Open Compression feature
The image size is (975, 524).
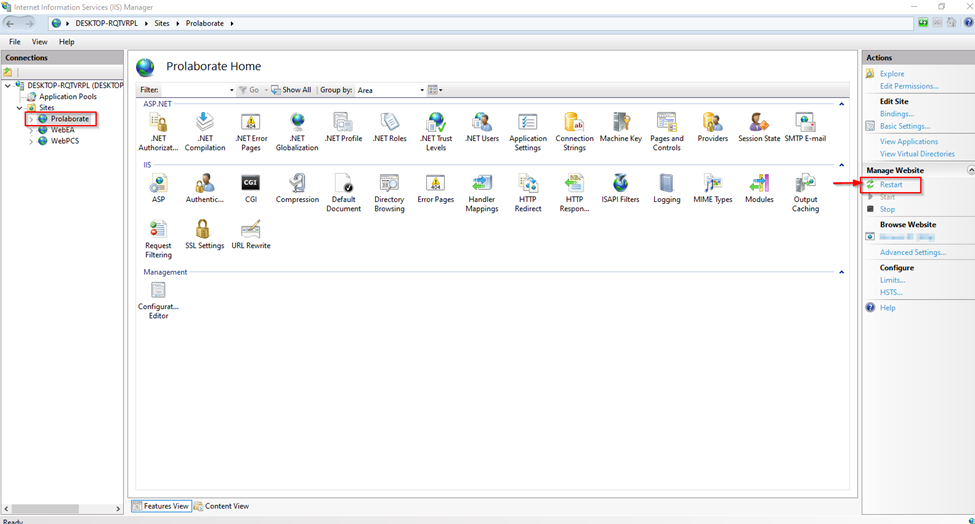297,188
